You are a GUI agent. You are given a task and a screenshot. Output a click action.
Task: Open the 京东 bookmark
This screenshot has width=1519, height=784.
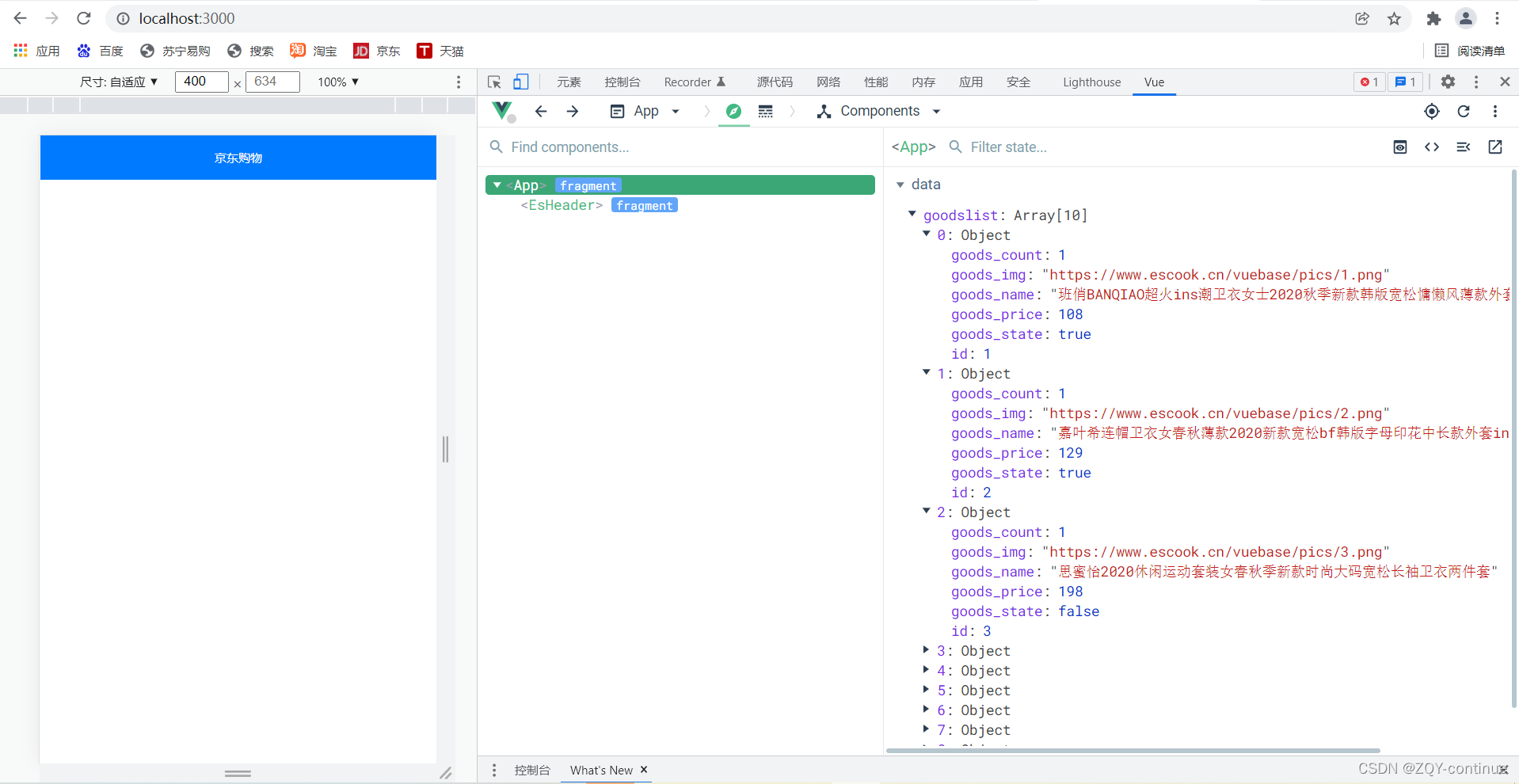pos(377,51)
